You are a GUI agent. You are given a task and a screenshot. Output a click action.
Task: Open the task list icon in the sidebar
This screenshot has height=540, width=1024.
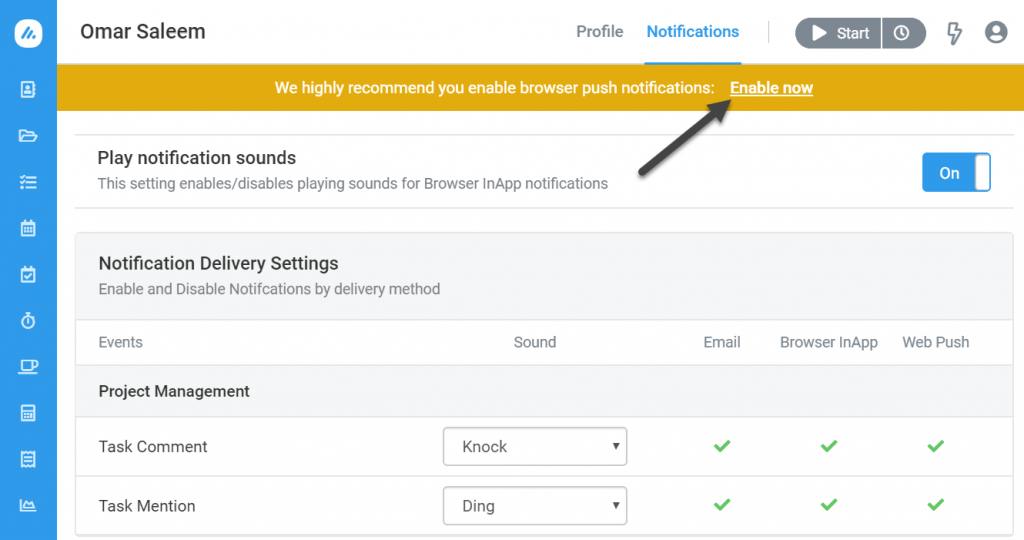click(28, 182)
